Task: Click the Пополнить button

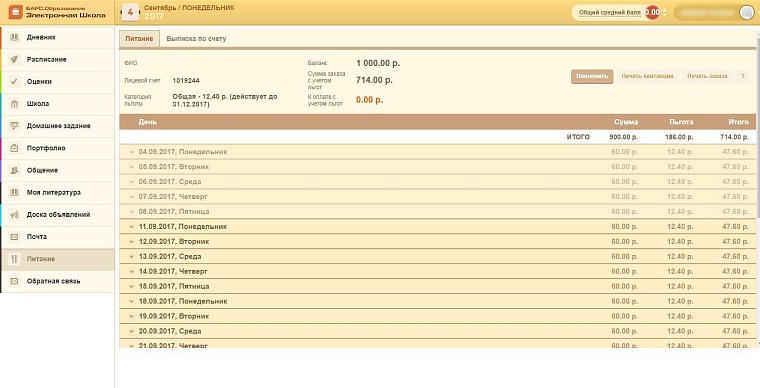Action: point(592,76)
